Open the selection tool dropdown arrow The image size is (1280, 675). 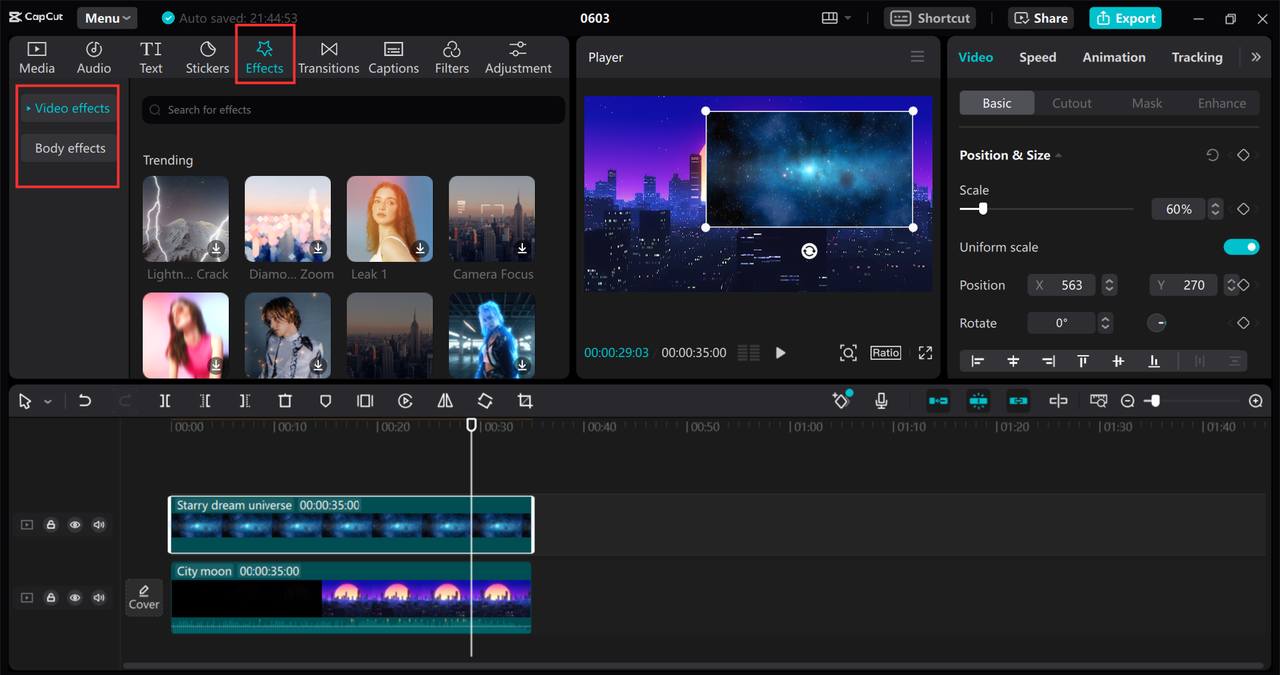tap(48, 402)
